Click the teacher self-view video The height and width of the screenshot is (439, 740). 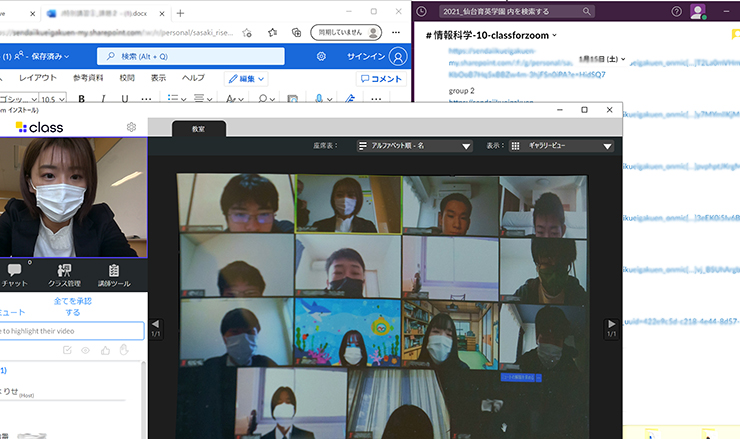73,197
